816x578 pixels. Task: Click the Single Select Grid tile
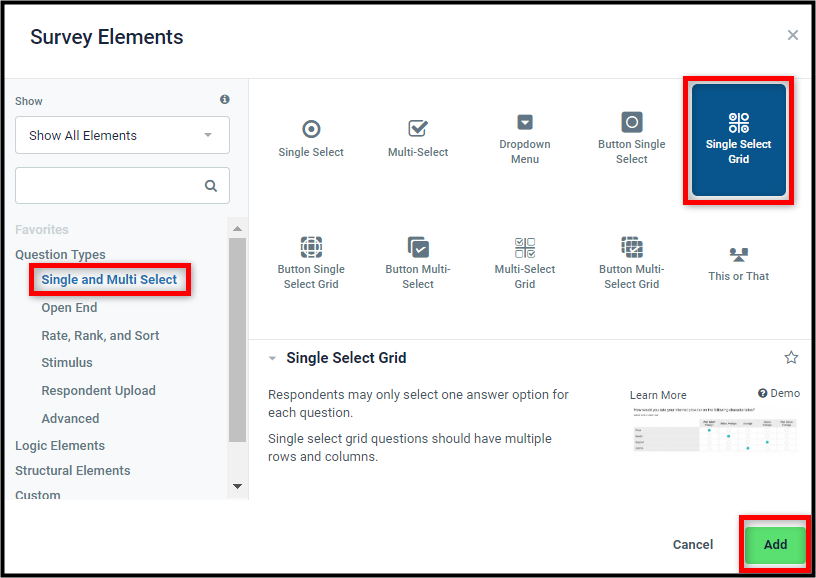738,140
